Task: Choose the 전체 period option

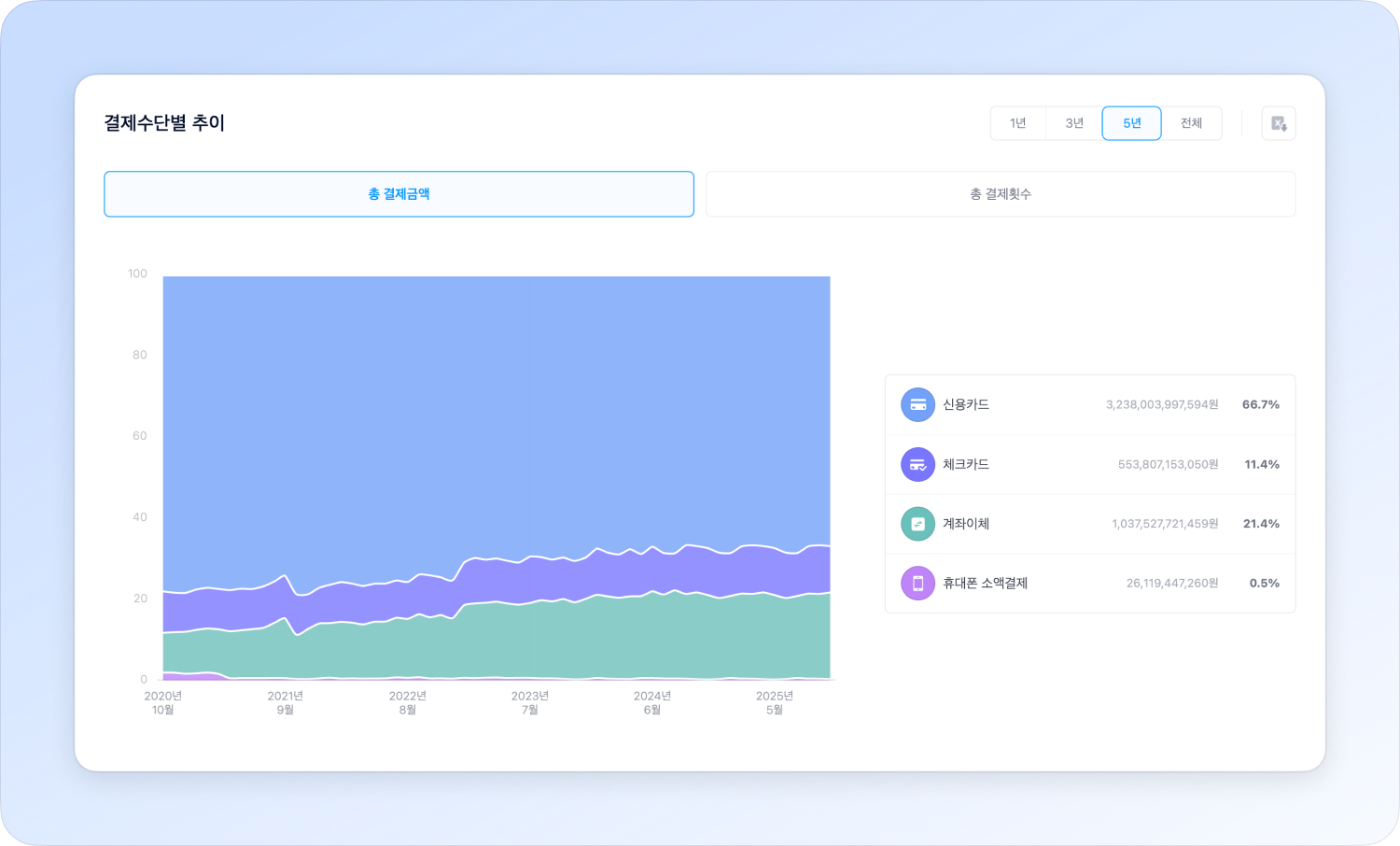Action: point(1191,123)
